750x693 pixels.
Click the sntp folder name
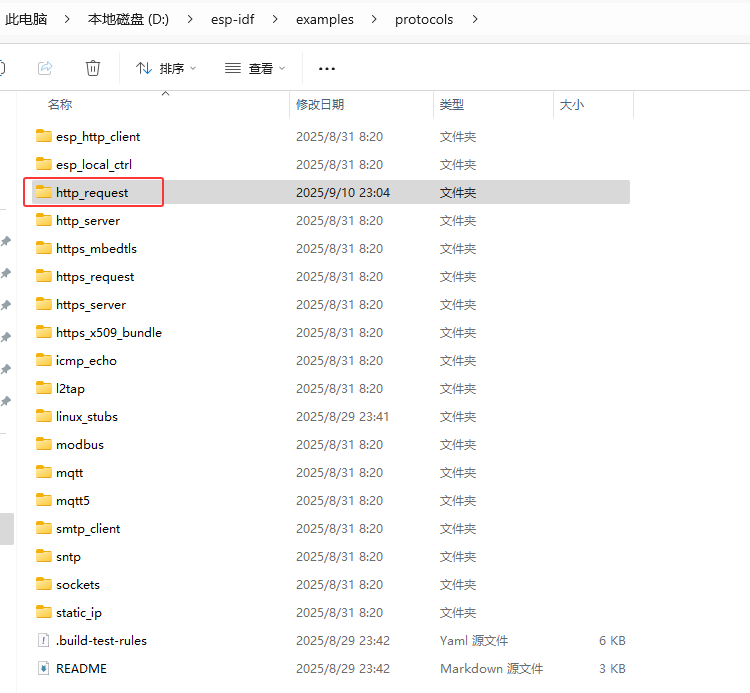[x=68, y=557]
